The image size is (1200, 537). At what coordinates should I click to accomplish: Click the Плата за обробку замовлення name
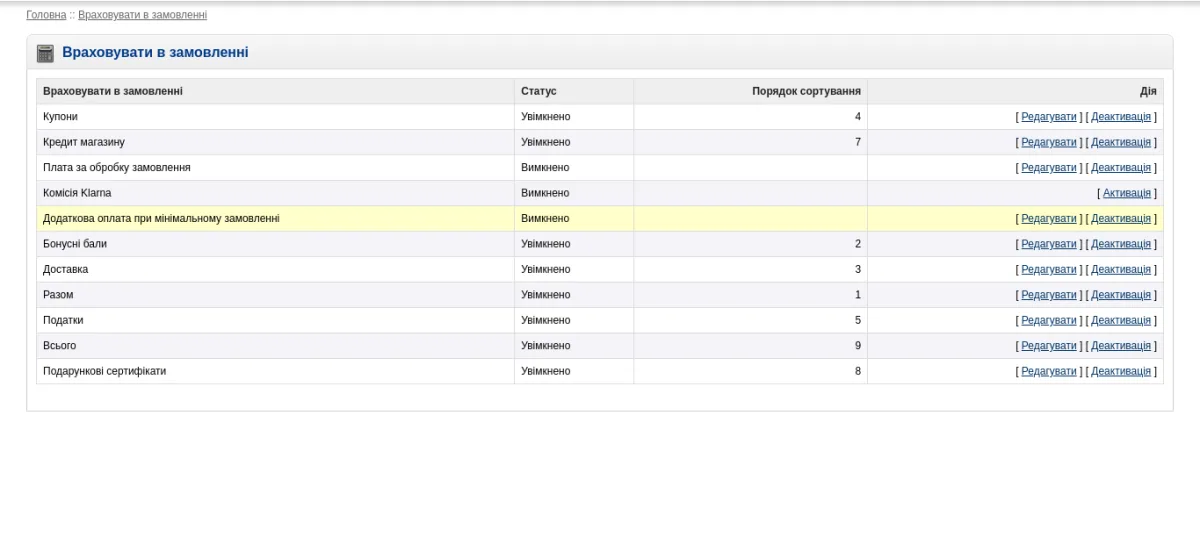click(x=117, y=168)
